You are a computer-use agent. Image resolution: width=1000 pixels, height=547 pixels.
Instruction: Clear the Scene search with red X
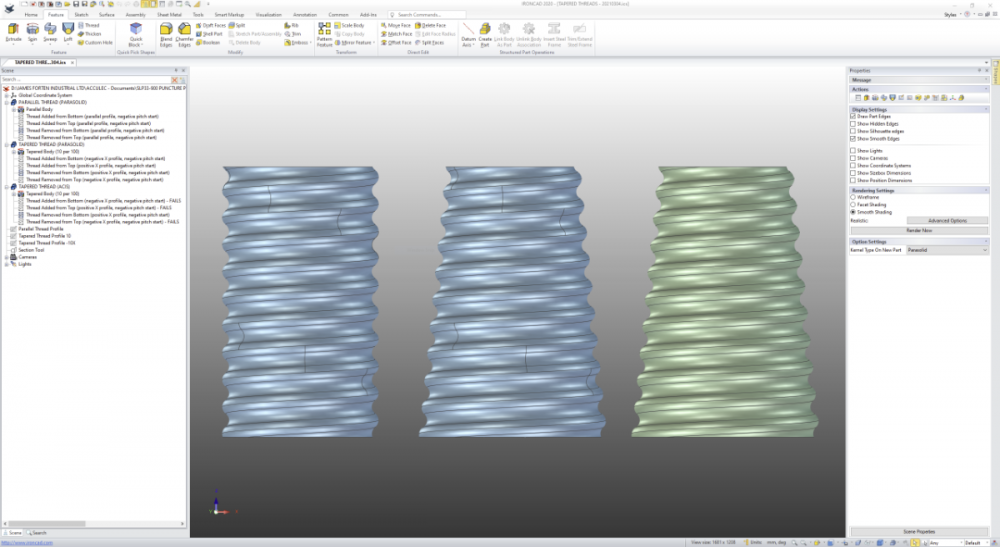coord(174,80)
